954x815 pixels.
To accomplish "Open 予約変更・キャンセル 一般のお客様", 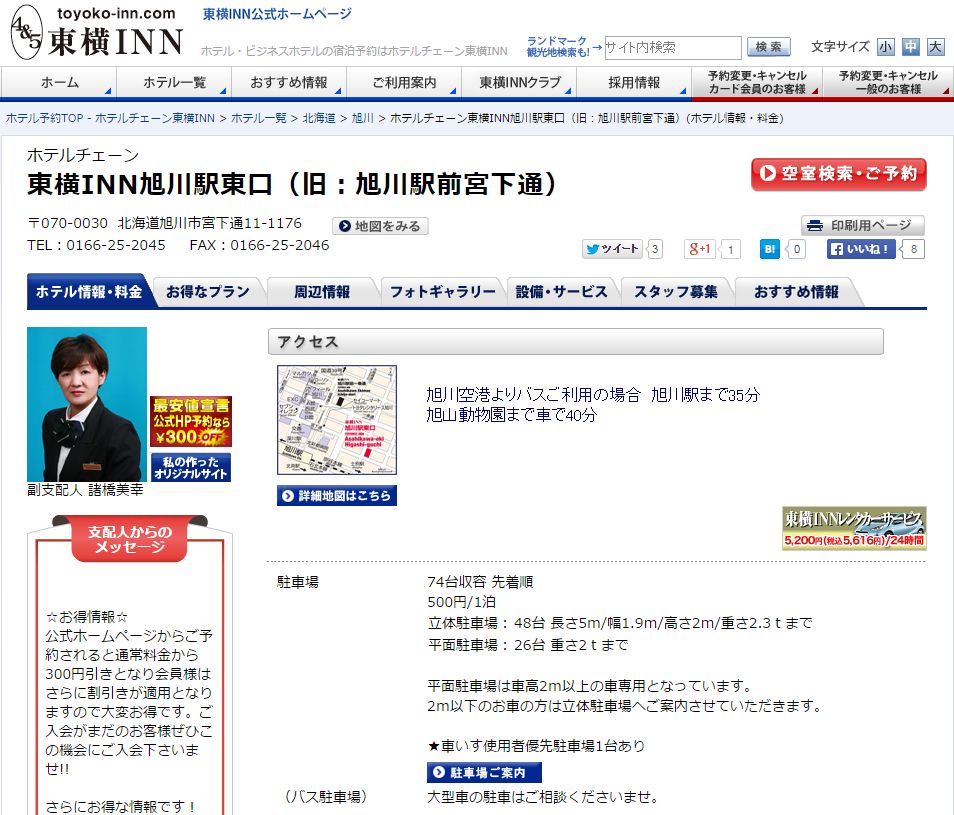I will click(888, 82).
